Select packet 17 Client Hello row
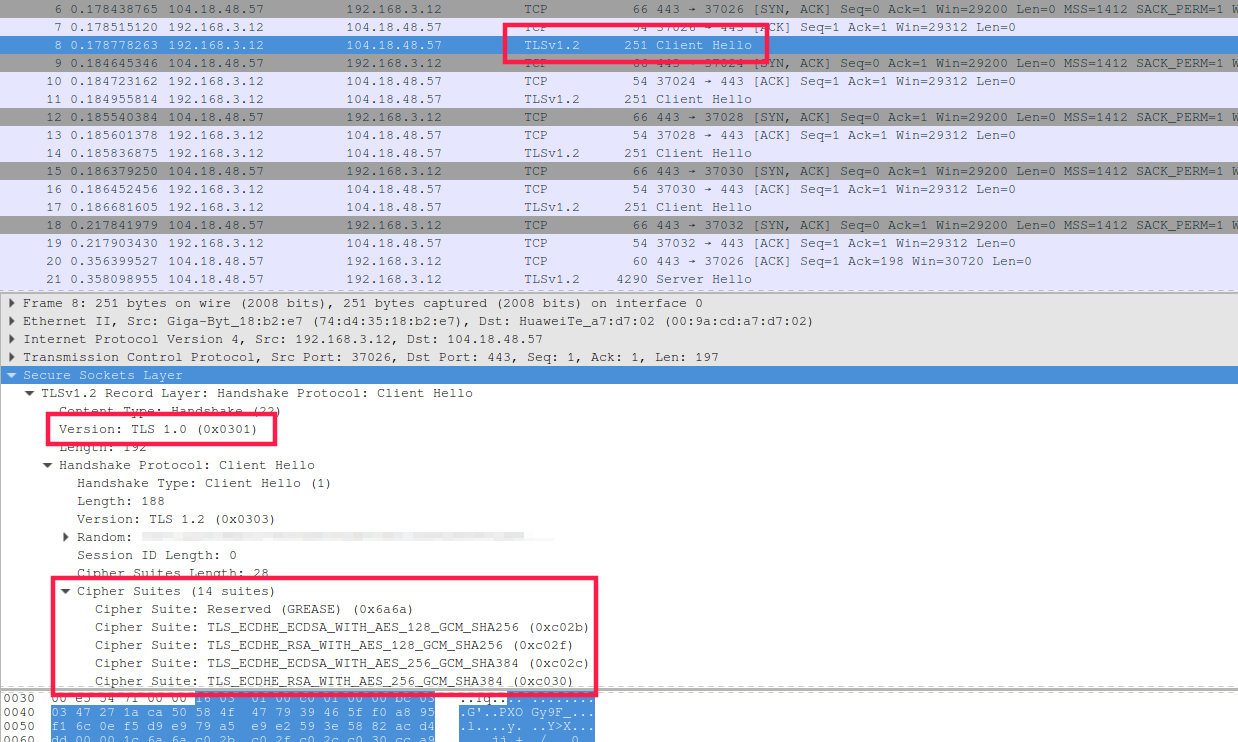The width and height of the screenshot is (1238, 742). 619,207
